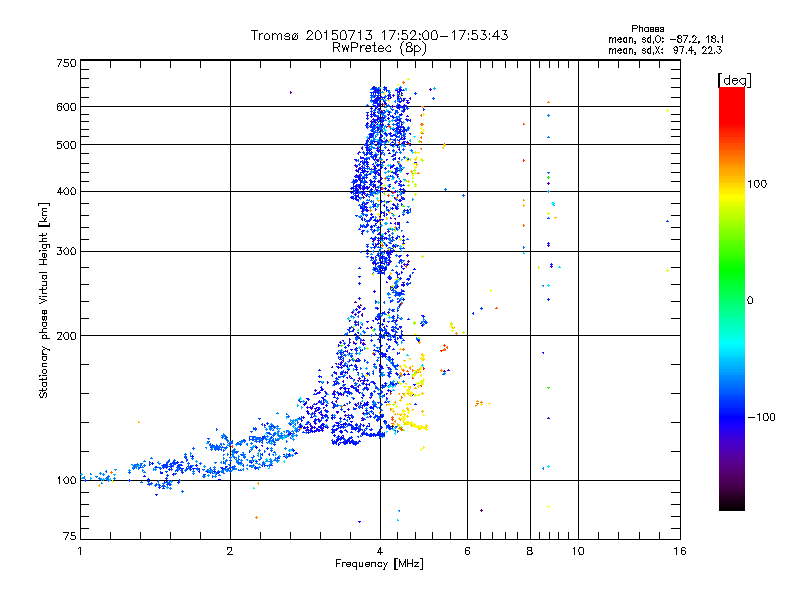The image size is (800, 600).
Task: Click the x-axis '10' tick label
Action: click(578, 551)
